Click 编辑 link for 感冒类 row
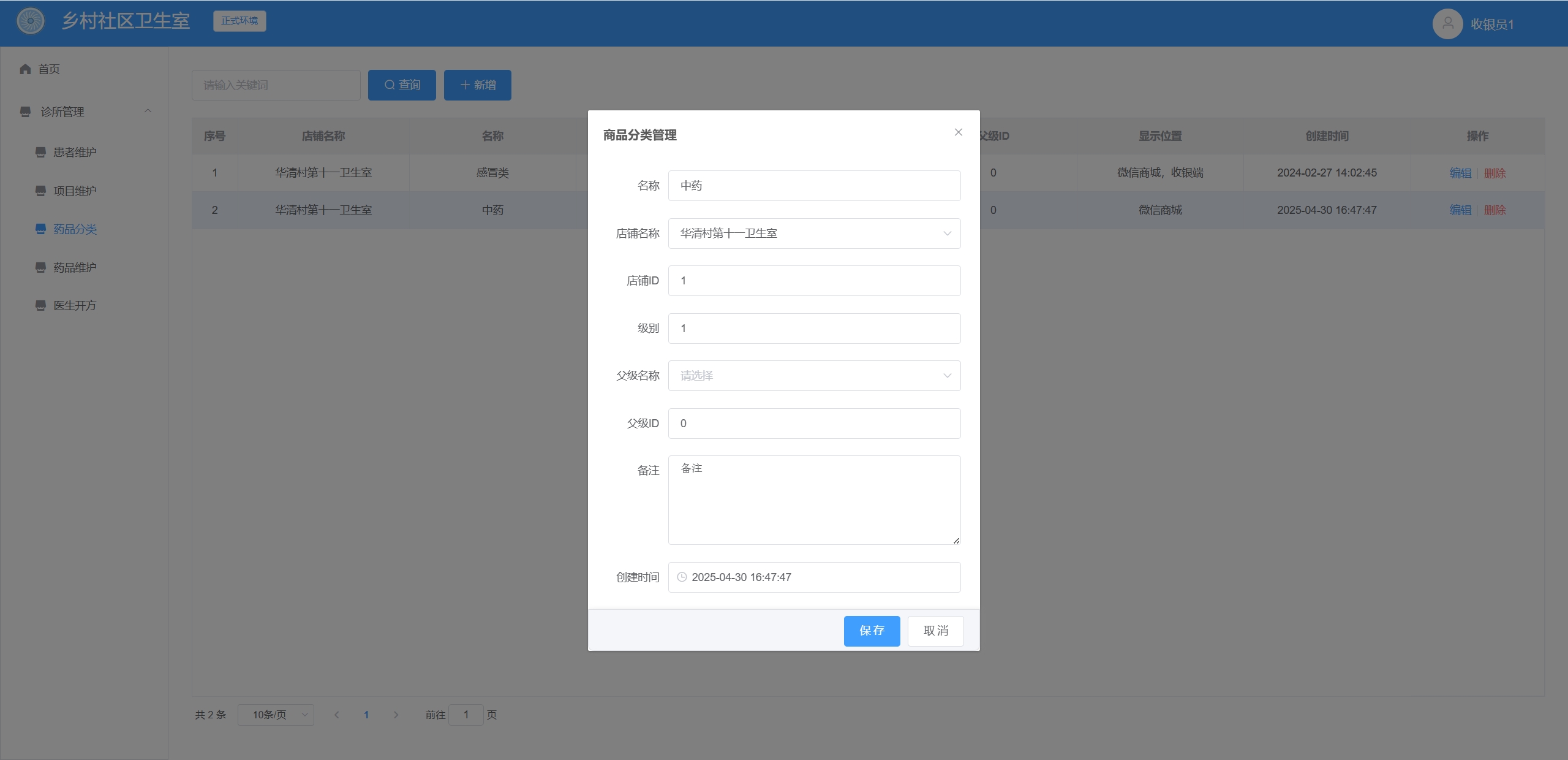1568x760 pixels. point(1460,173)
